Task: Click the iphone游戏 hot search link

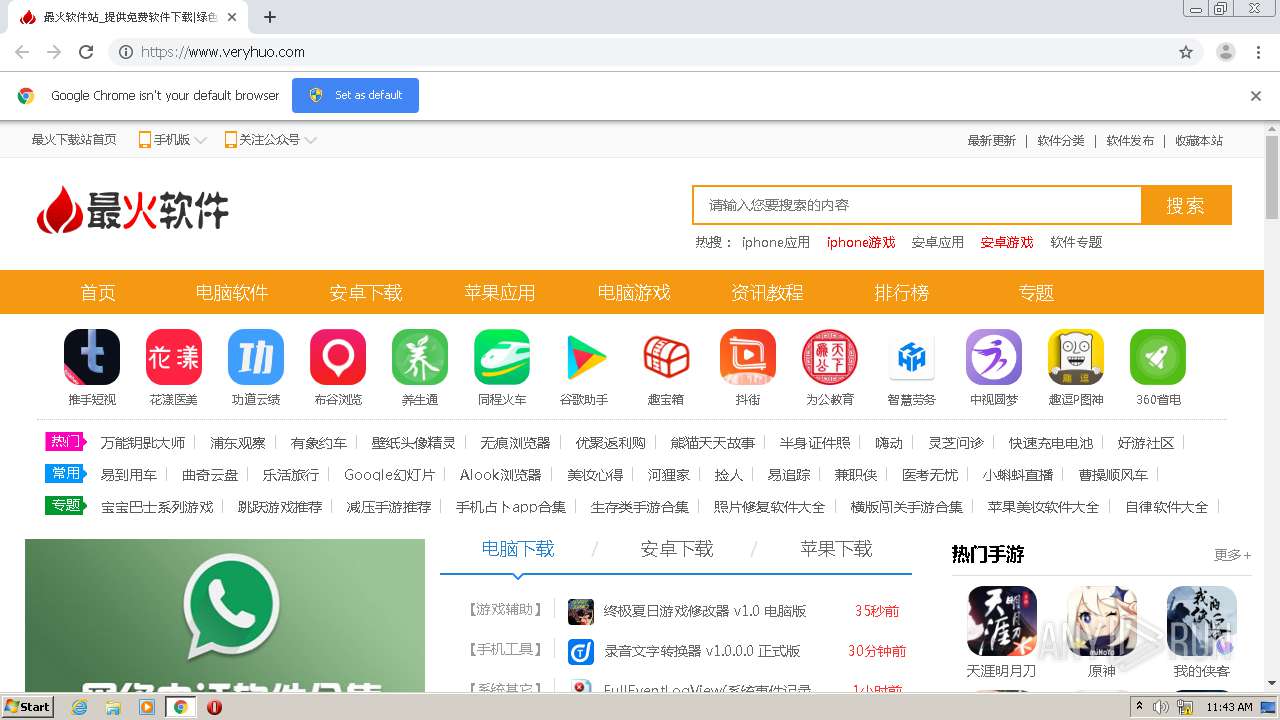Action: click(x=861, y=242)
